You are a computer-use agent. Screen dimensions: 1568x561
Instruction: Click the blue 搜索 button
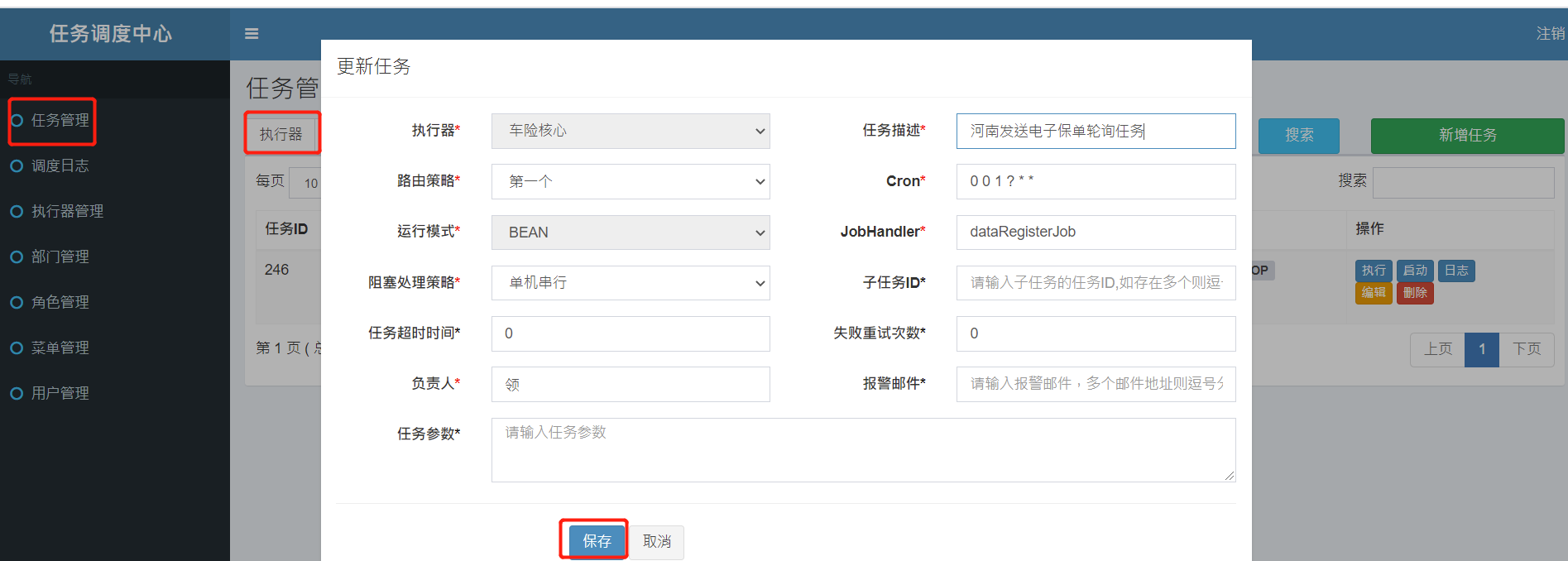[1299, 136]
